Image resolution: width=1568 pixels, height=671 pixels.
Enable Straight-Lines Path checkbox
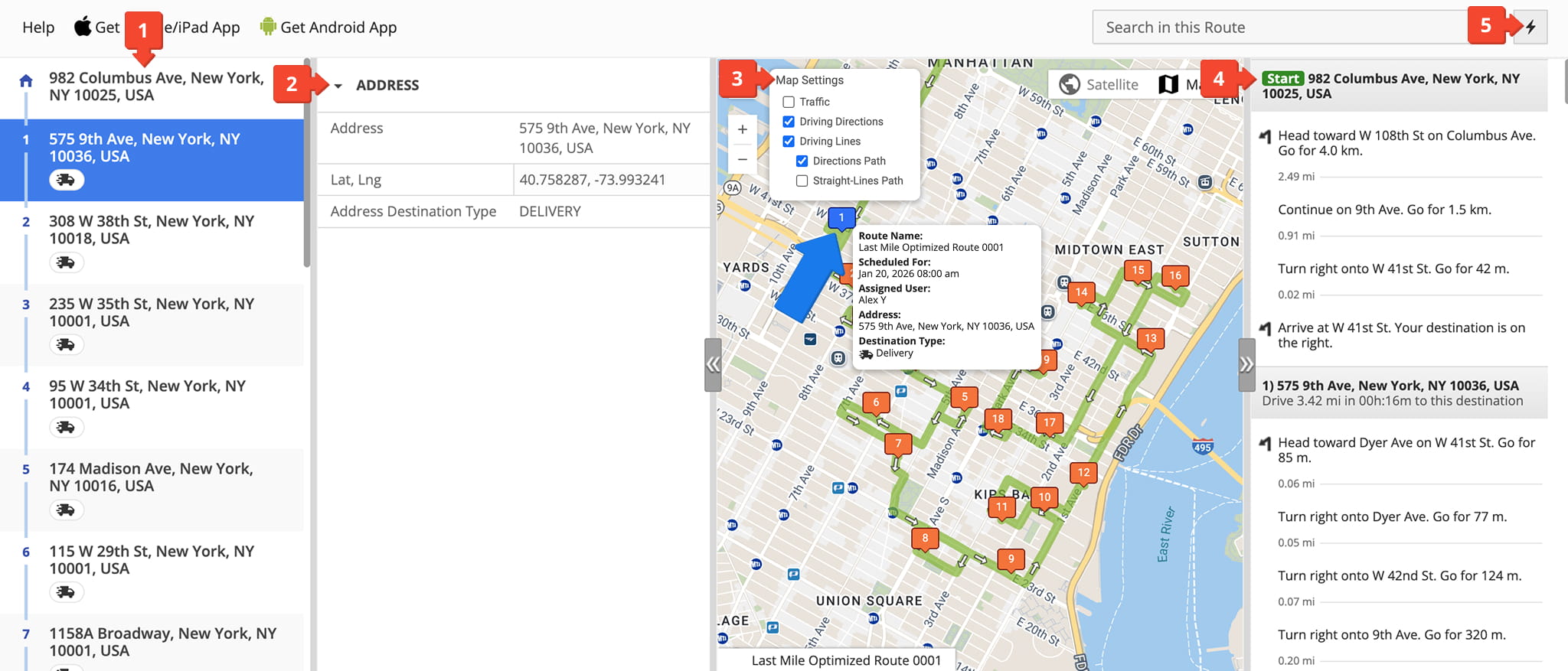coord(802,181)
